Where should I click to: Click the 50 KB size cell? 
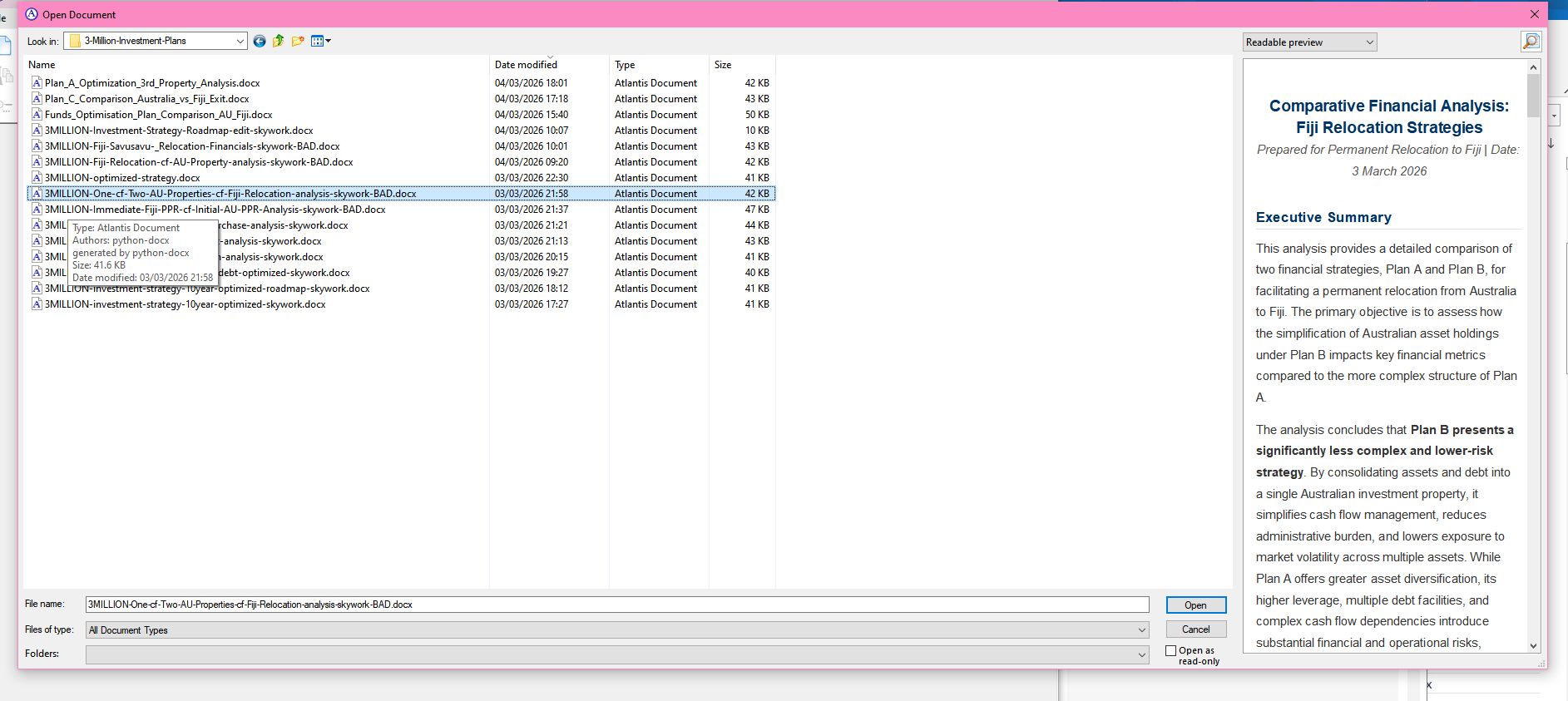point(757,115)
